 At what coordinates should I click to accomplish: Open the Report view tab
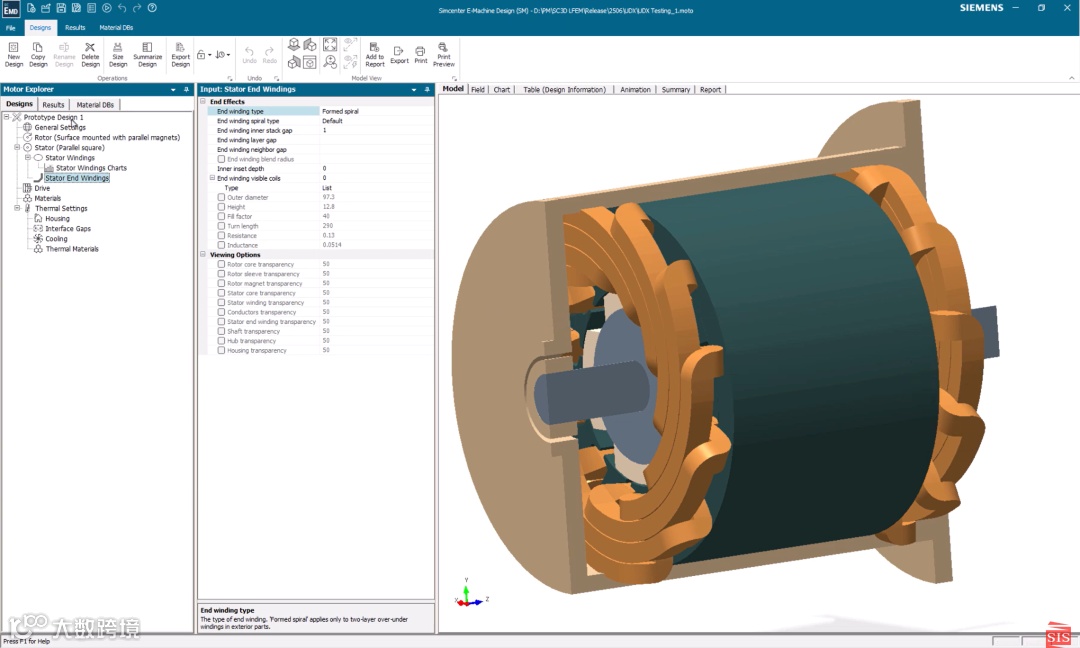[710, 90]
